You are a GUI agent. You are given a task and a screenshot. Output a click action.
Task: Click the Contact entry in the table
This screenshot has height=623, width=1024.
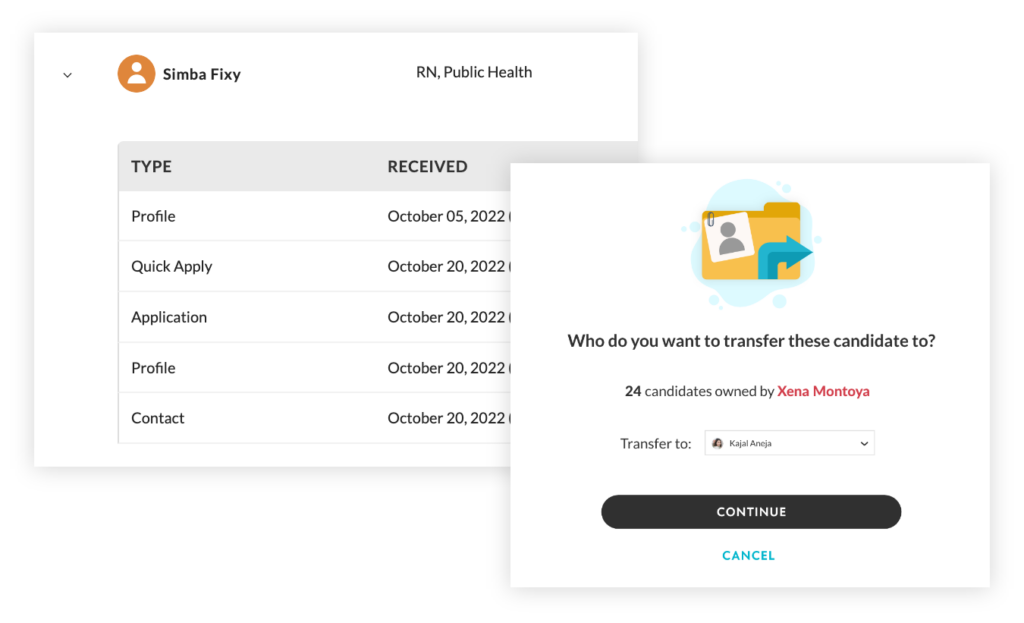[x=157, y=418]
